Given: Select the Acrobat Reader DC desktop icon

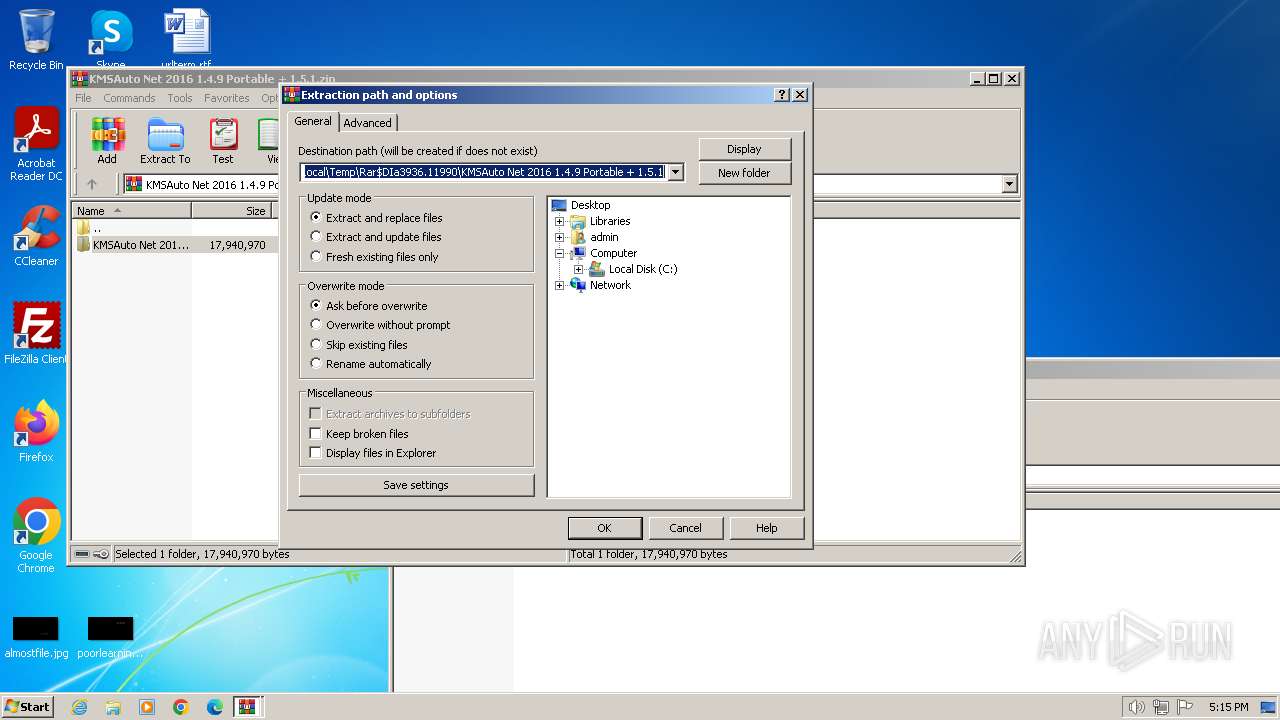Looking at the screenshot, I should pos(36,145).
